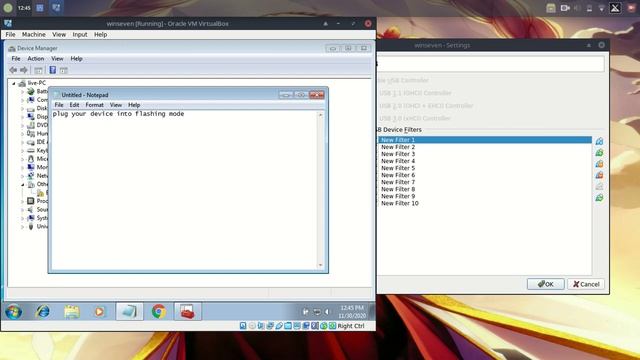The width and height of the screenshot is (640, 360).
Task: Add an empty USB filter in Settings
Action: click(599, 141)
